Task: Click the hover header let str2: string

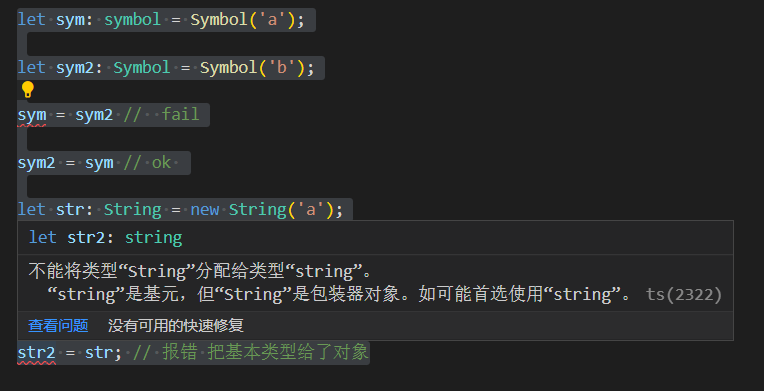Action: [x=106, y=238]
